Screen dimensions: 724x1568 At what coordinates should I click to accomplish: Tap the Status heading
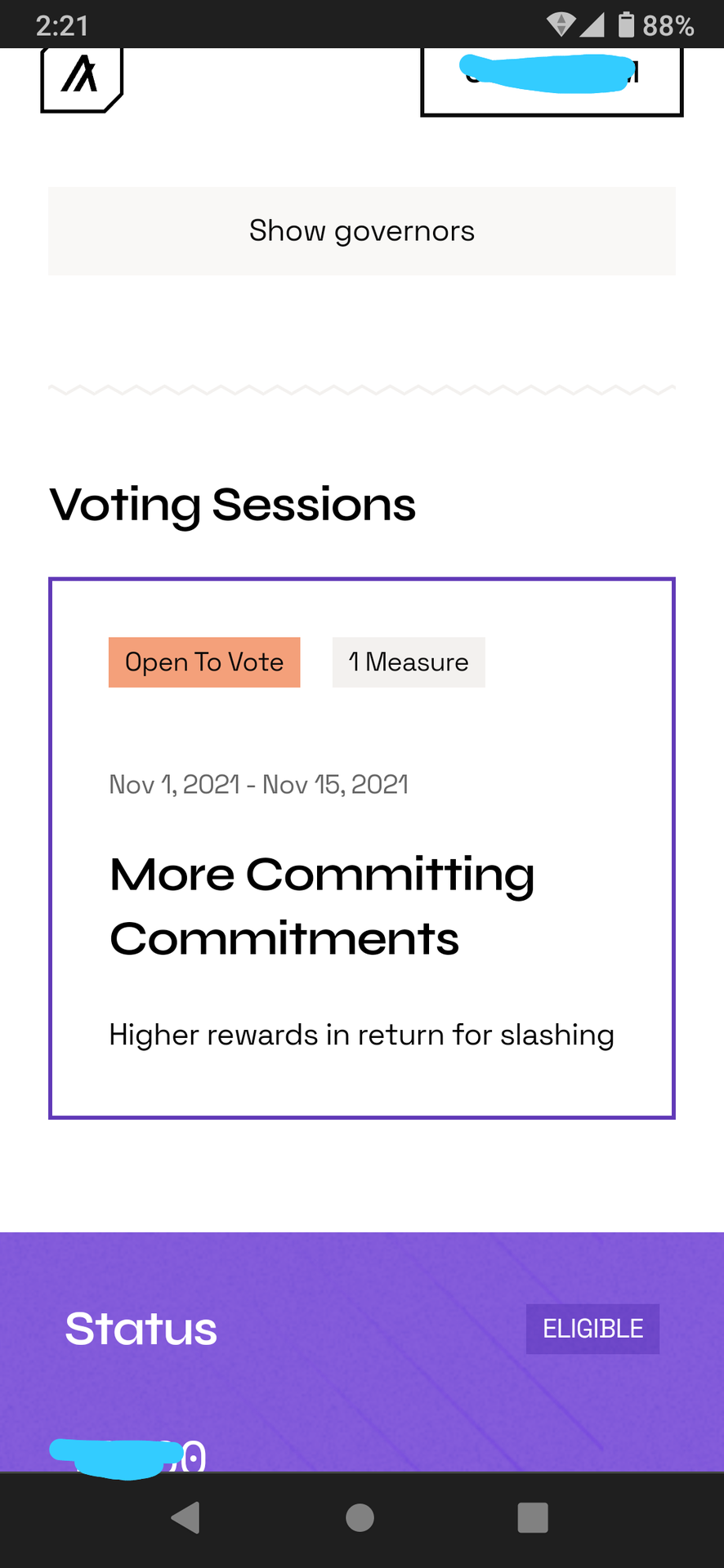tap(141, 1329)
